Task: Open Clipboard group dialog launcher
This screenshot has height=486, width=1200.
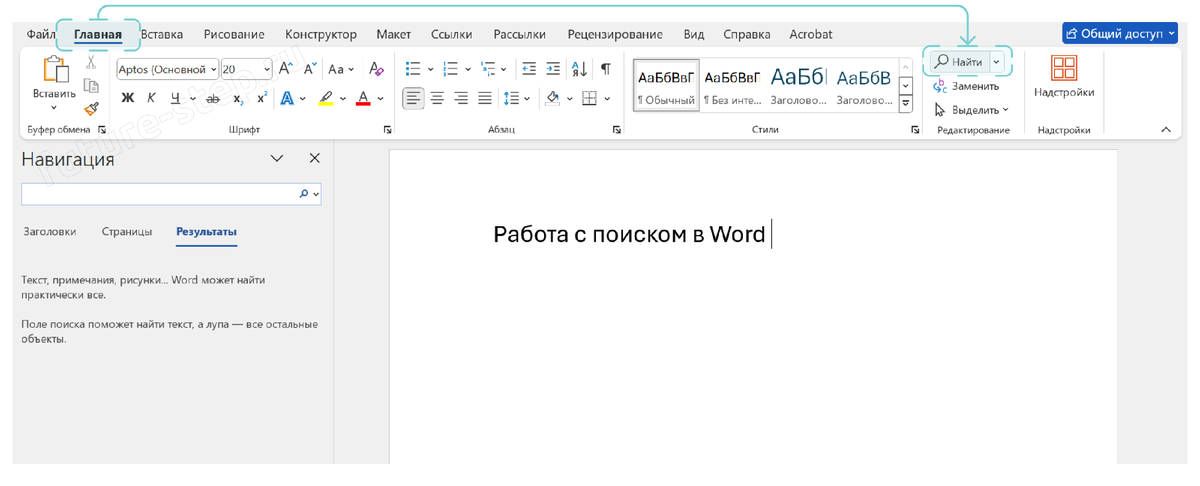Action: click(101, 130)
